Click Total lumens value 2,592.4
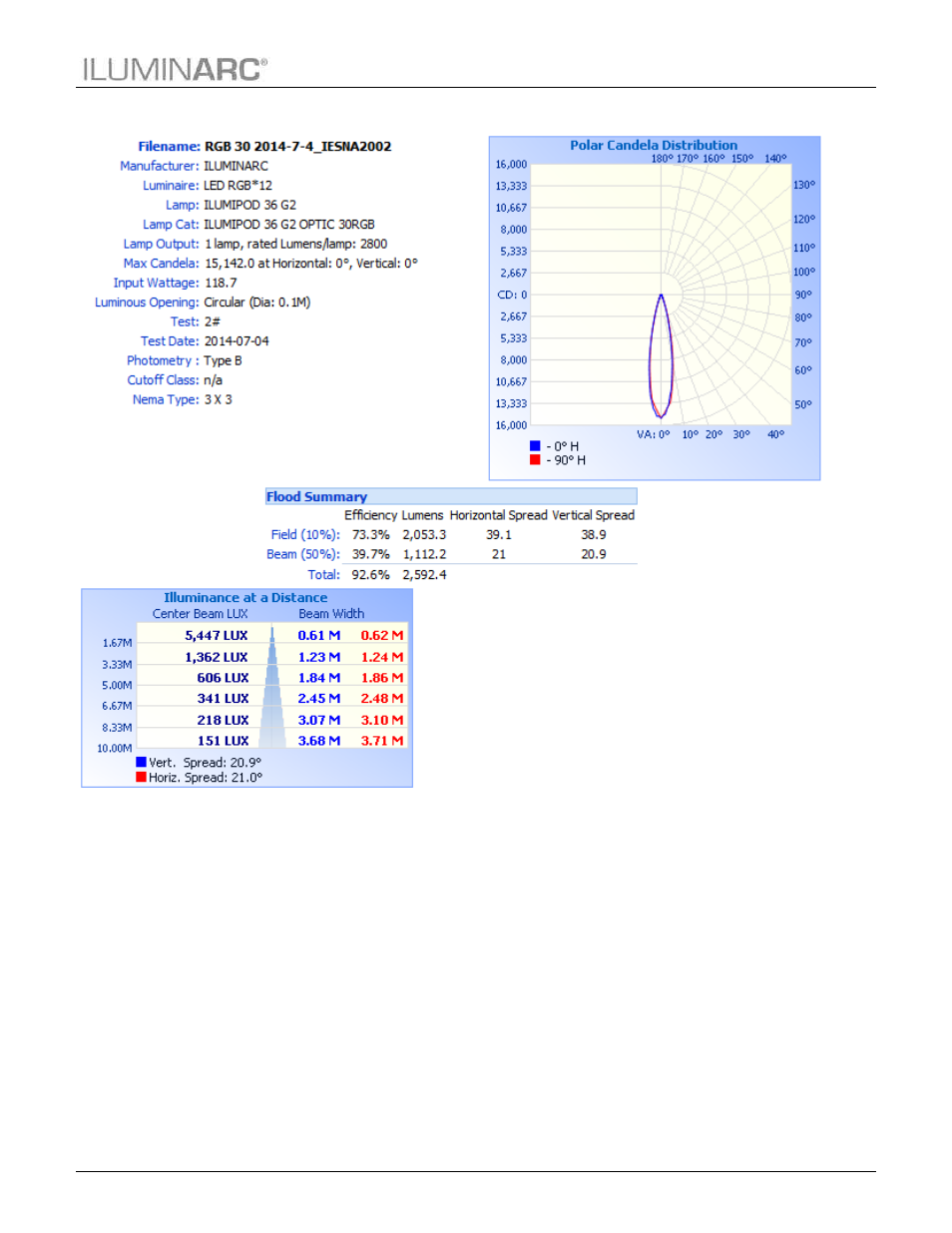 coord(424,575)
